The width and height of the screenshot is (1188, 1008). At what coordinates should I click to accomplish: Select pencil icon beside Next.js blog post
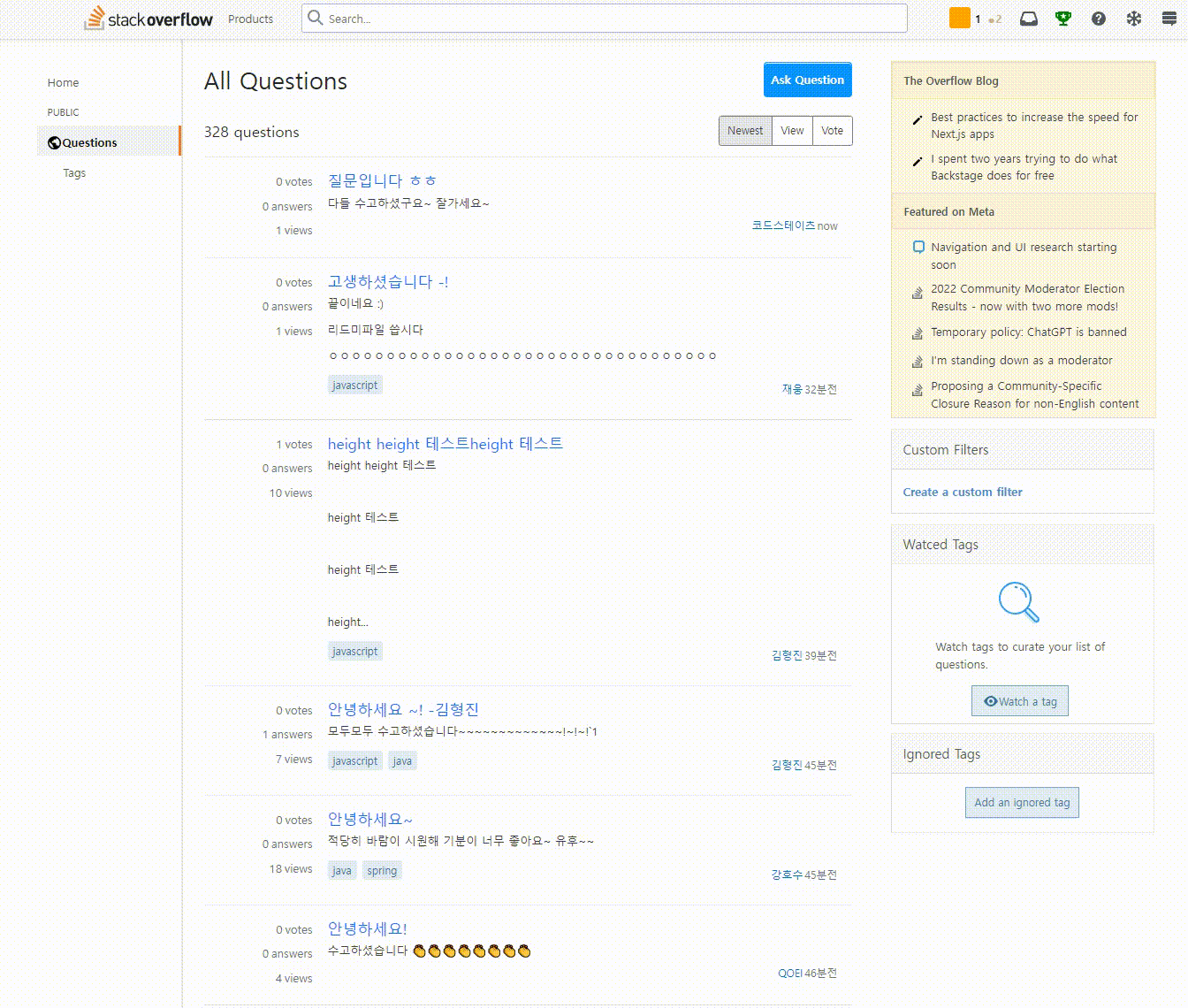pyautogui.click(x=918, y=120)
